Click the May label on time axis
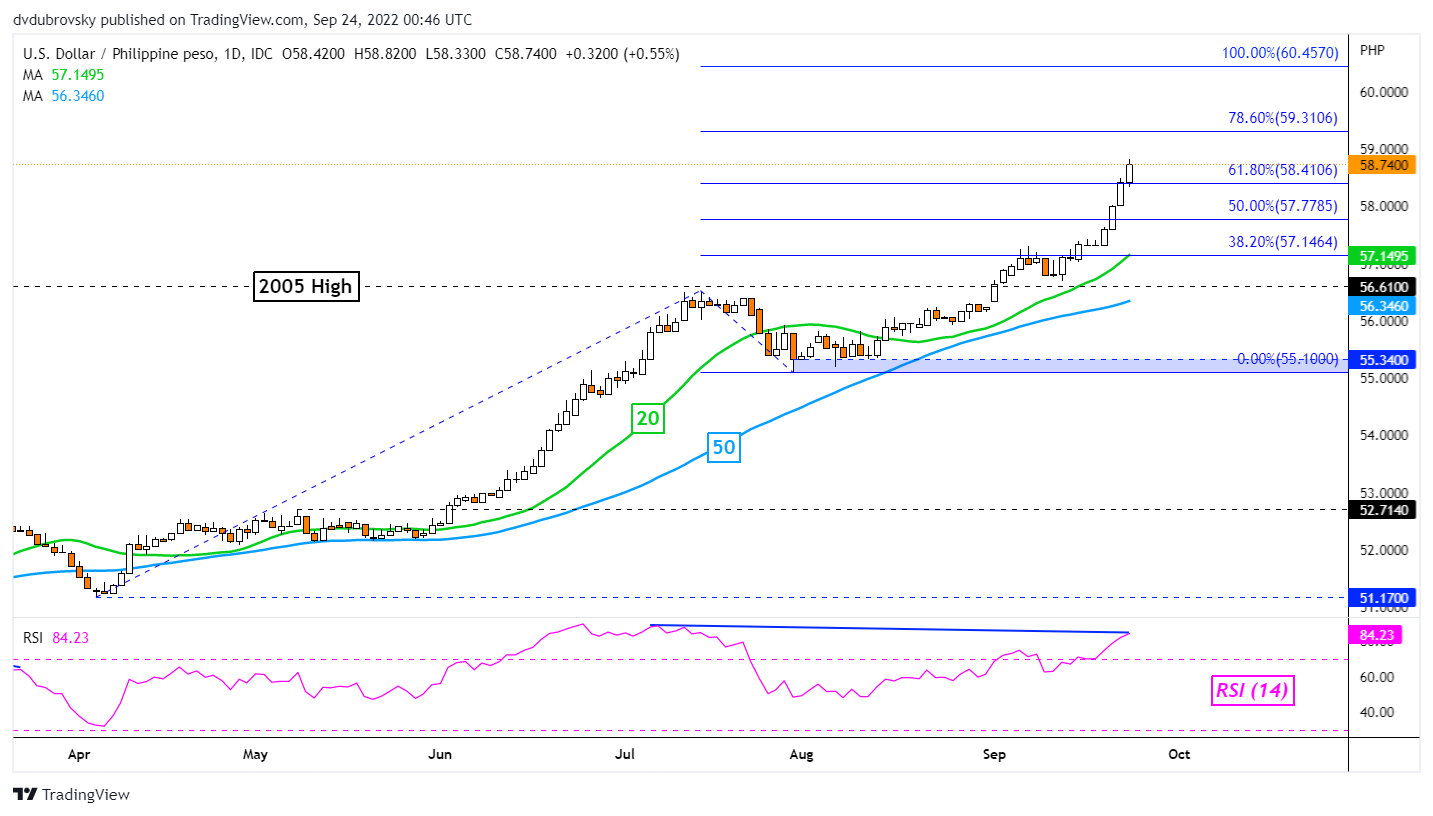The image size is (1433, 816). point(255,754)
